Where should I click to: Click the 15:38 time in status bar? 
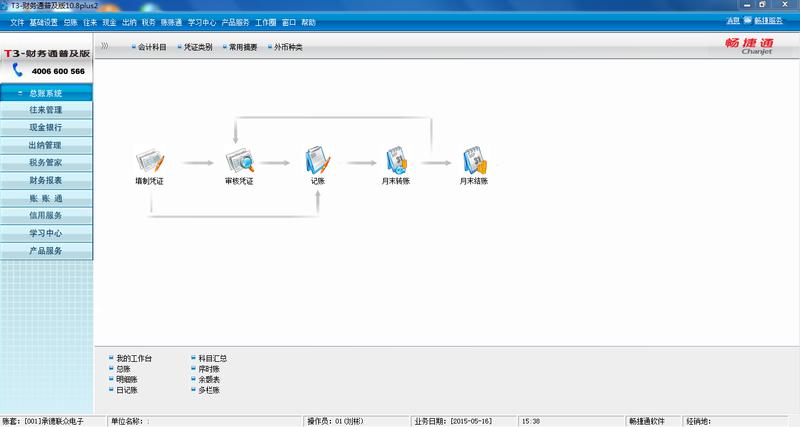click(531, 421)
